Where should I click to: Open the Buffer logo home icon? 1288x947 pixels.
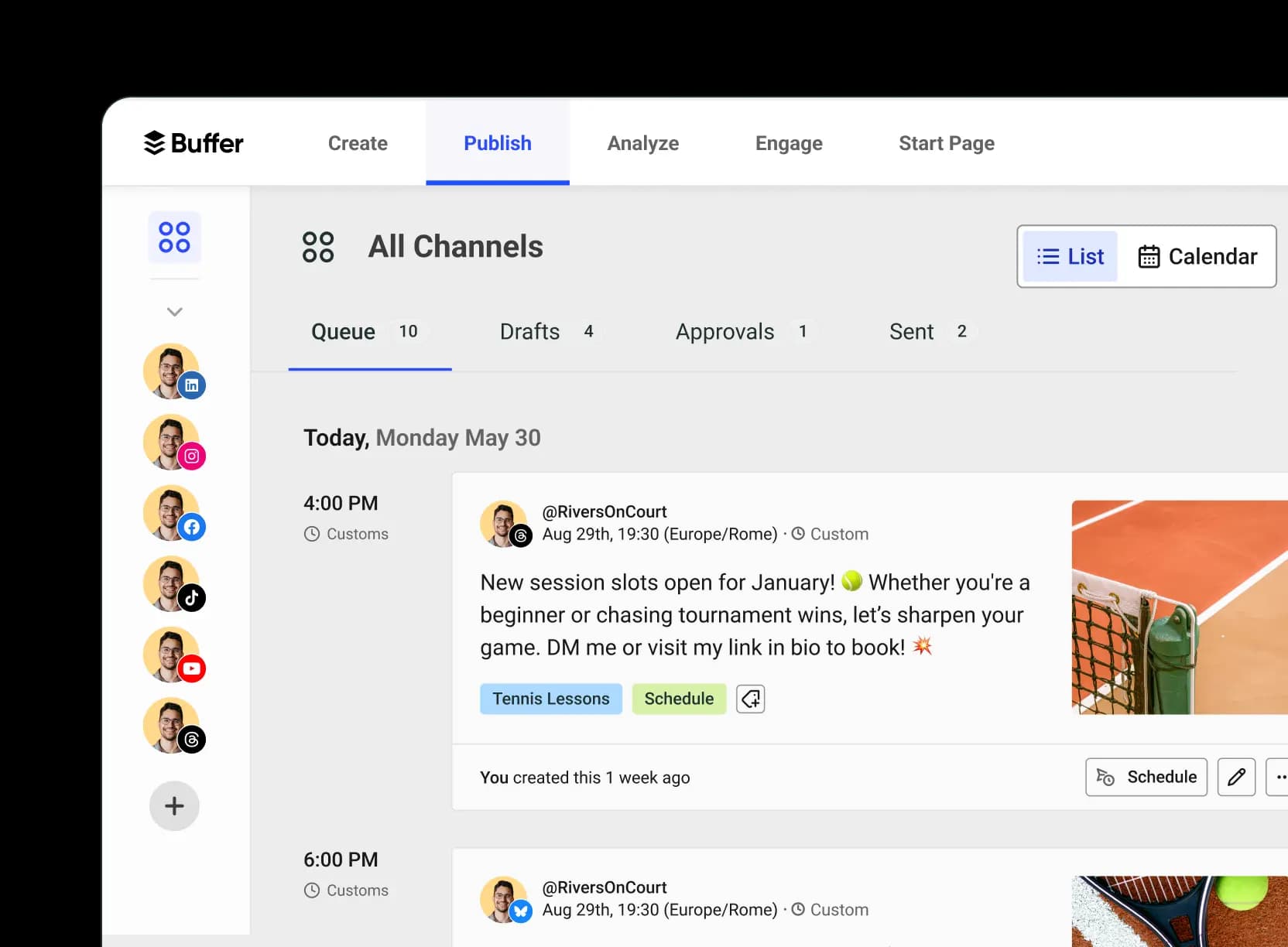[154, 142]
